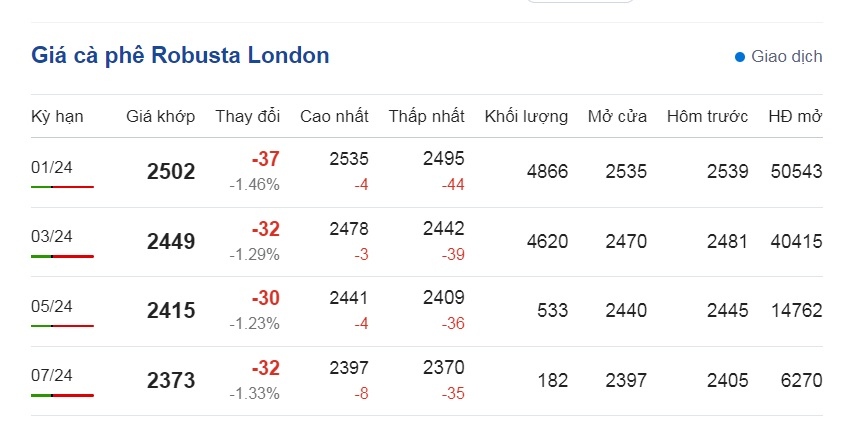Click the Khối lượng column header
857x436 pixels.
coord(526,116)
